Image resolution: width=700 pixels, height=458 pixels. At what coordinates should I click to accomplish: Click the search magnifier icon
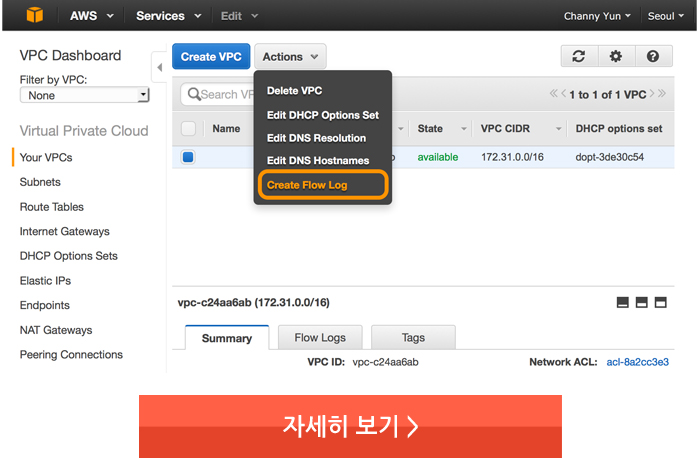[x=194, y=94]
